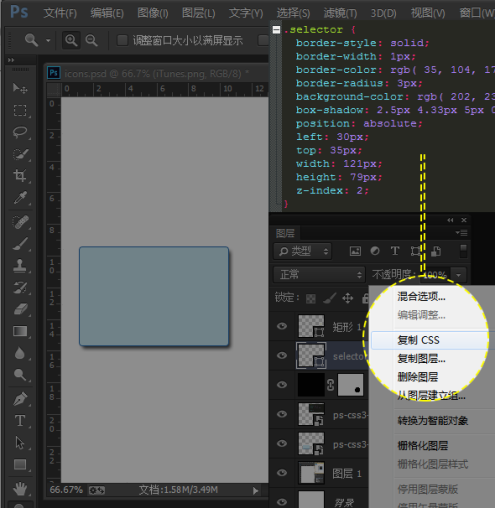Expand the opacity slider arrow

[459, 275]
